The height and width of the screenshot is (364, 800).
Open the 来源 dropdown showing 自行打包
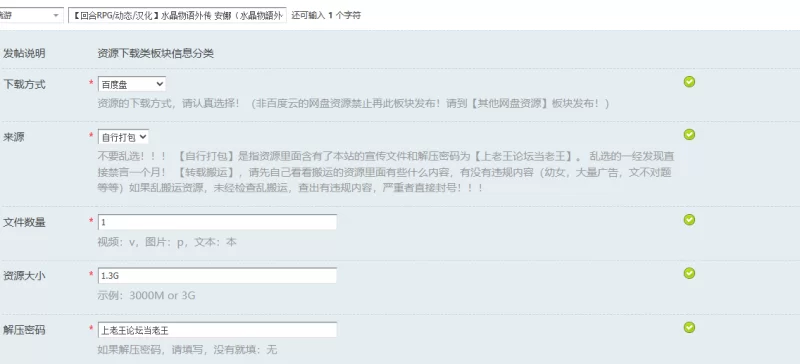pos(123,137)
